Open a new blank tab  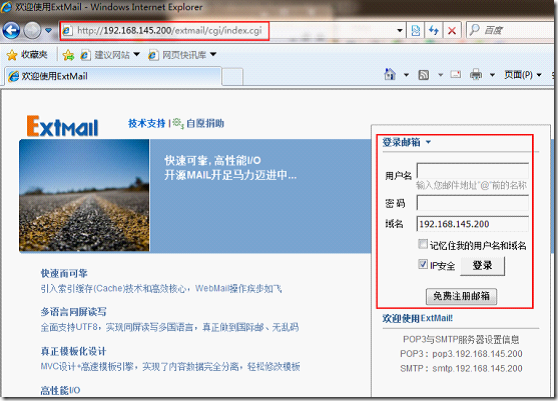click(232, 77)
